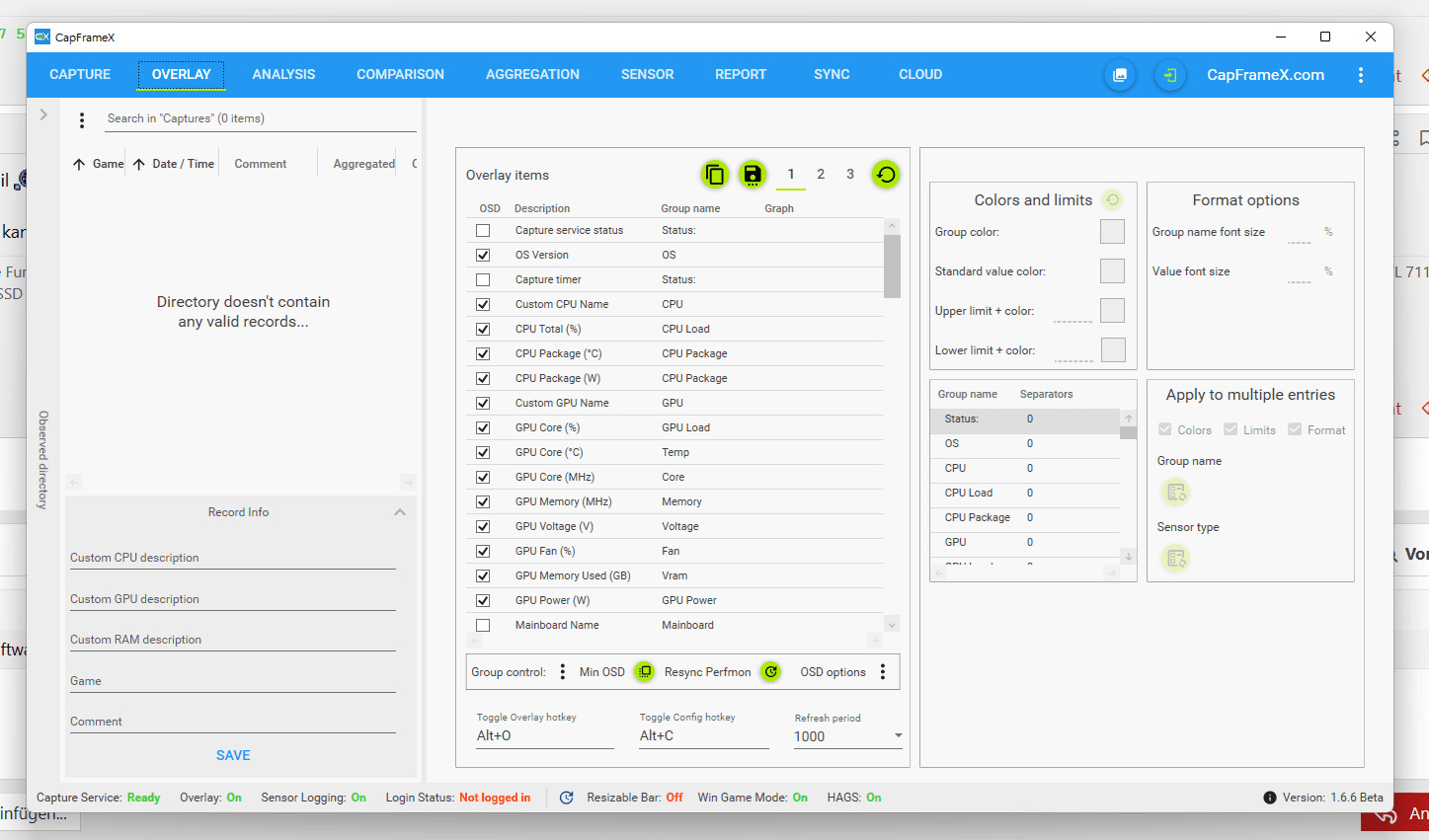The height and width of the screenshot is (840, 1429).
Task: Click group list scroll-down arrow
Action: (x=1128, y=557)
